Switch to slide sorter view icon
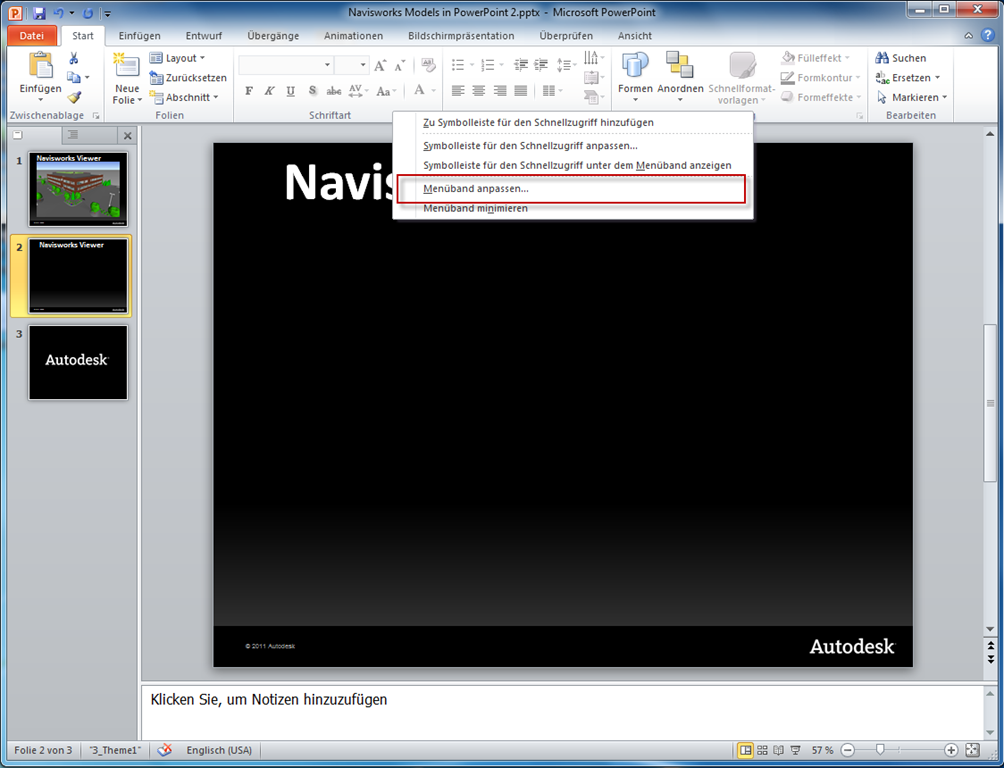Screen dimensions: 1004x768 [x=763, y=750]
